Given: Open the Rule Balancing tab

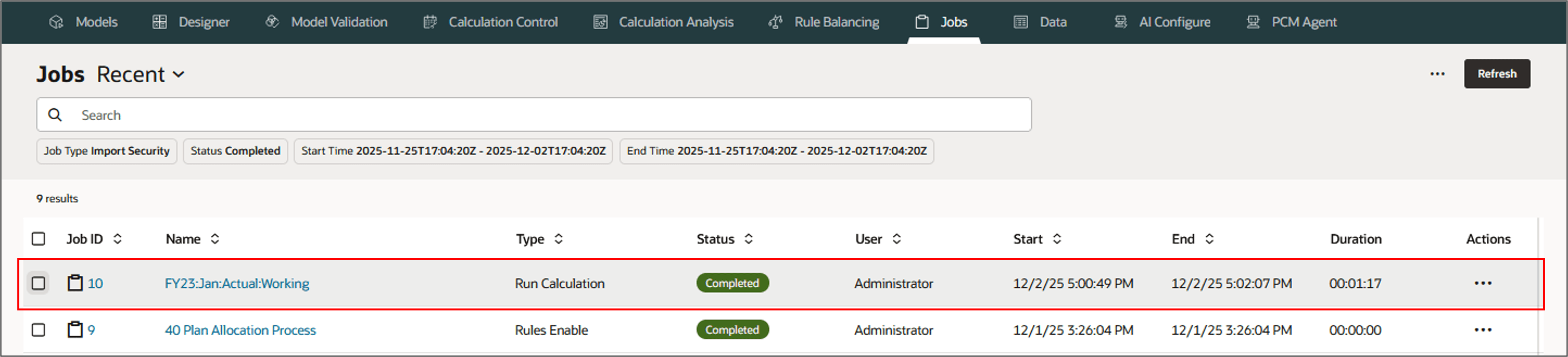Looking at the screenshot, I should tap(824, 22).
